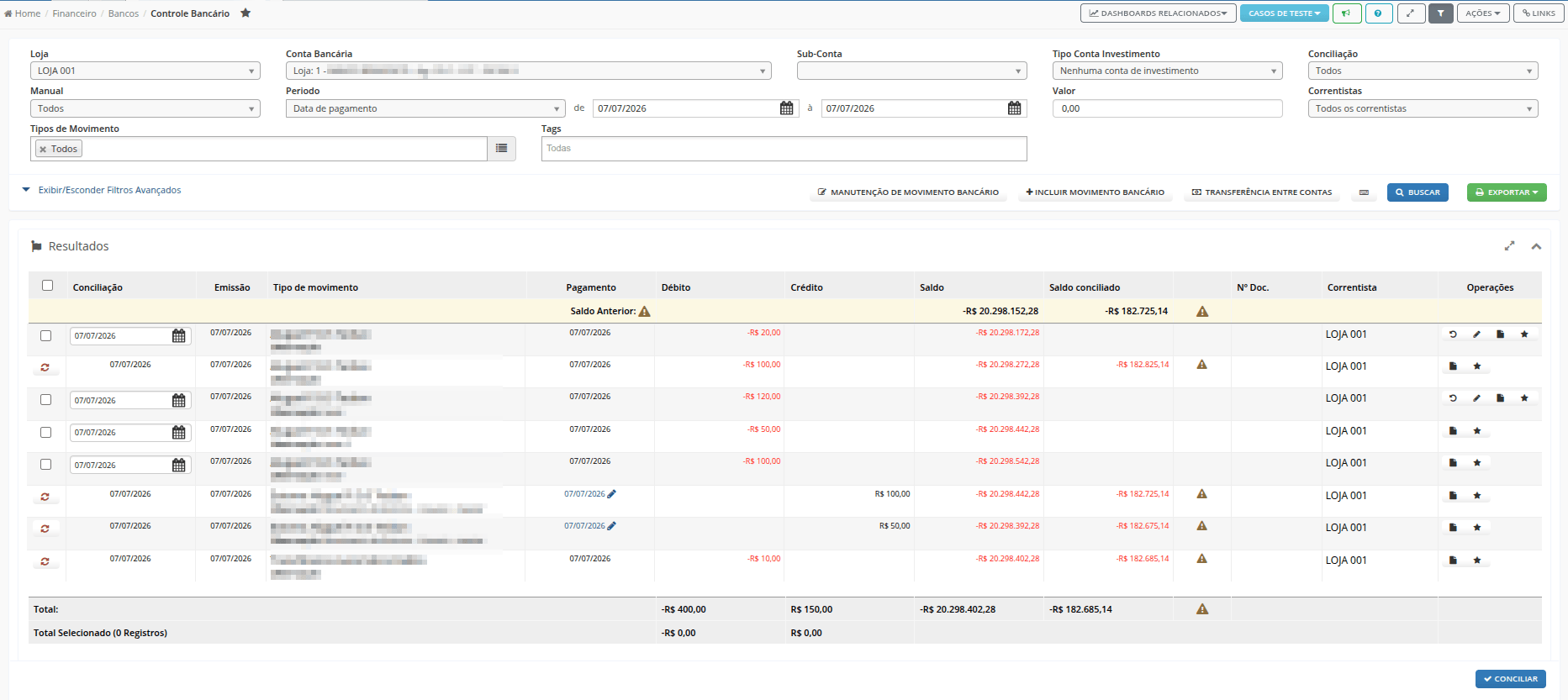Click the refresh icon on the R$ 10,00 debit row

click(45, 561)
